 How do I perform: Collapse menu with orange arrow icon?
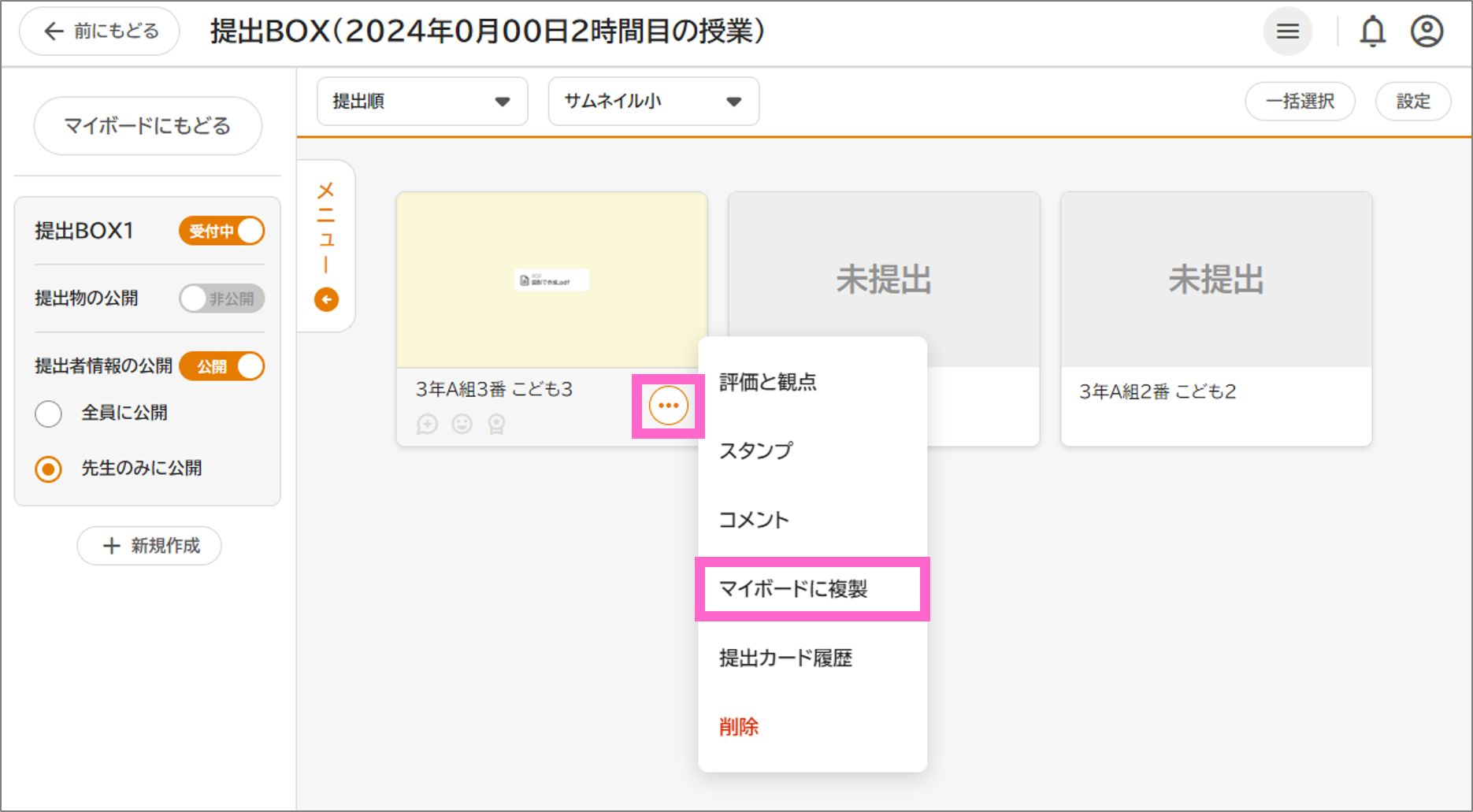coord(326,299)
